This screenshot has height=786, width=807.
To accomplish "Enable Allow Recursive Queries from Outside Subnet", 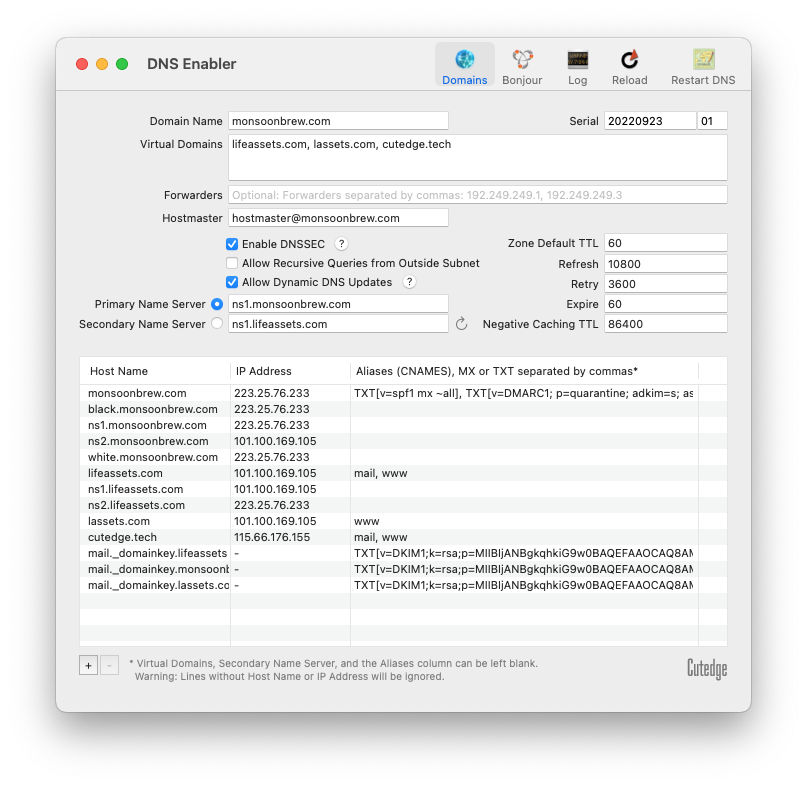I will tap(232, 263).
